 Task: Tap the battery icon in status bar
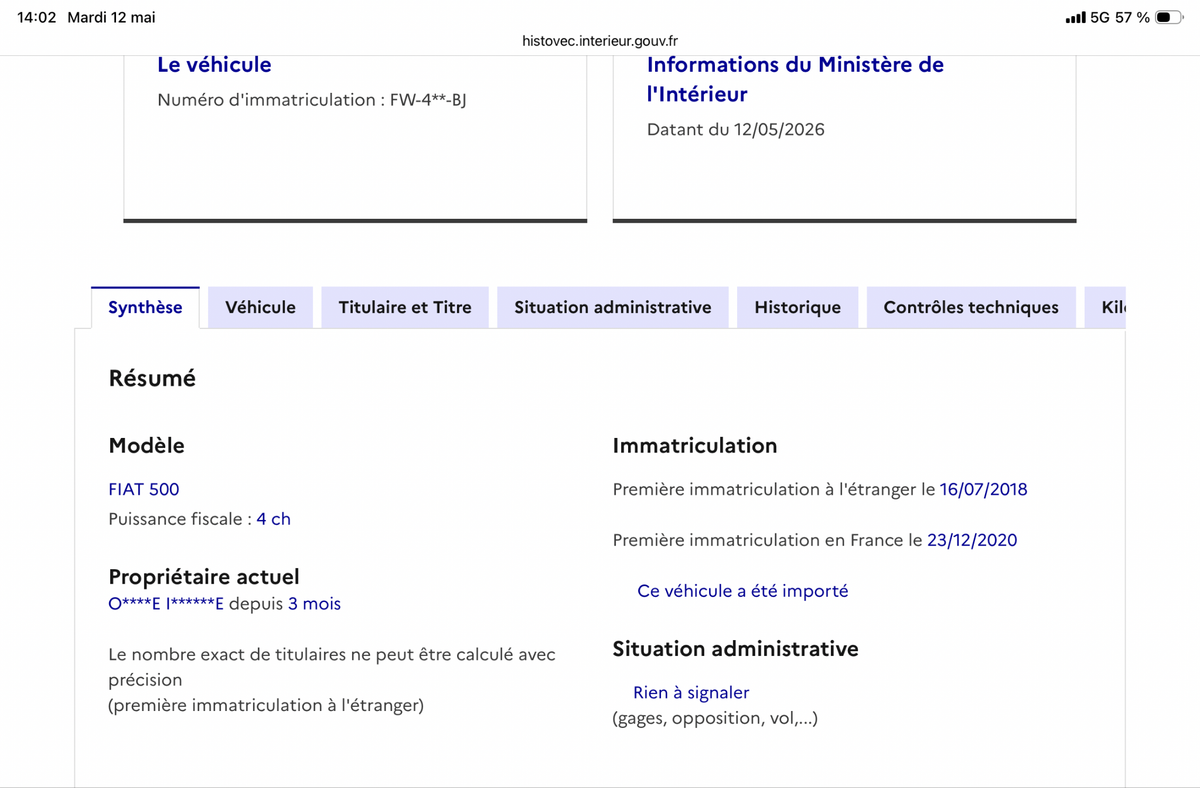click(x=1169, y=18)
